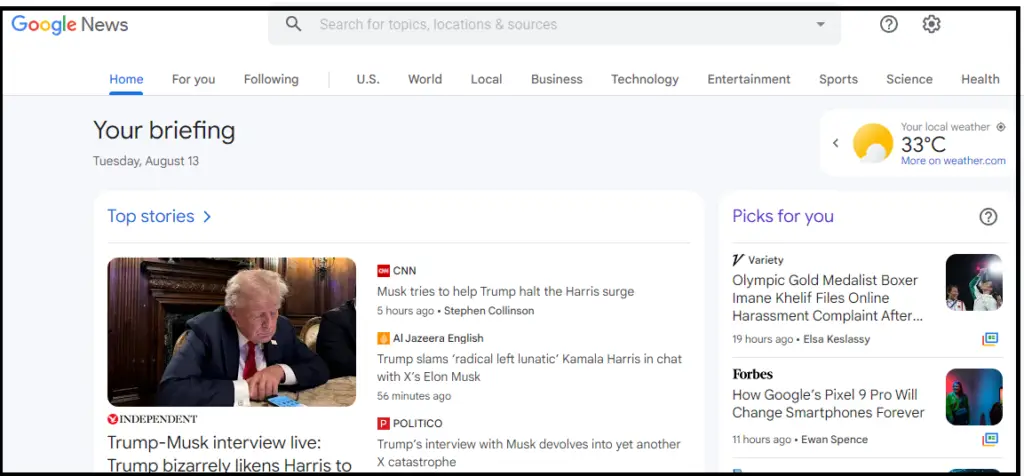
Task: Open full coverage icon for Forbes story
Action: (990, 439)
